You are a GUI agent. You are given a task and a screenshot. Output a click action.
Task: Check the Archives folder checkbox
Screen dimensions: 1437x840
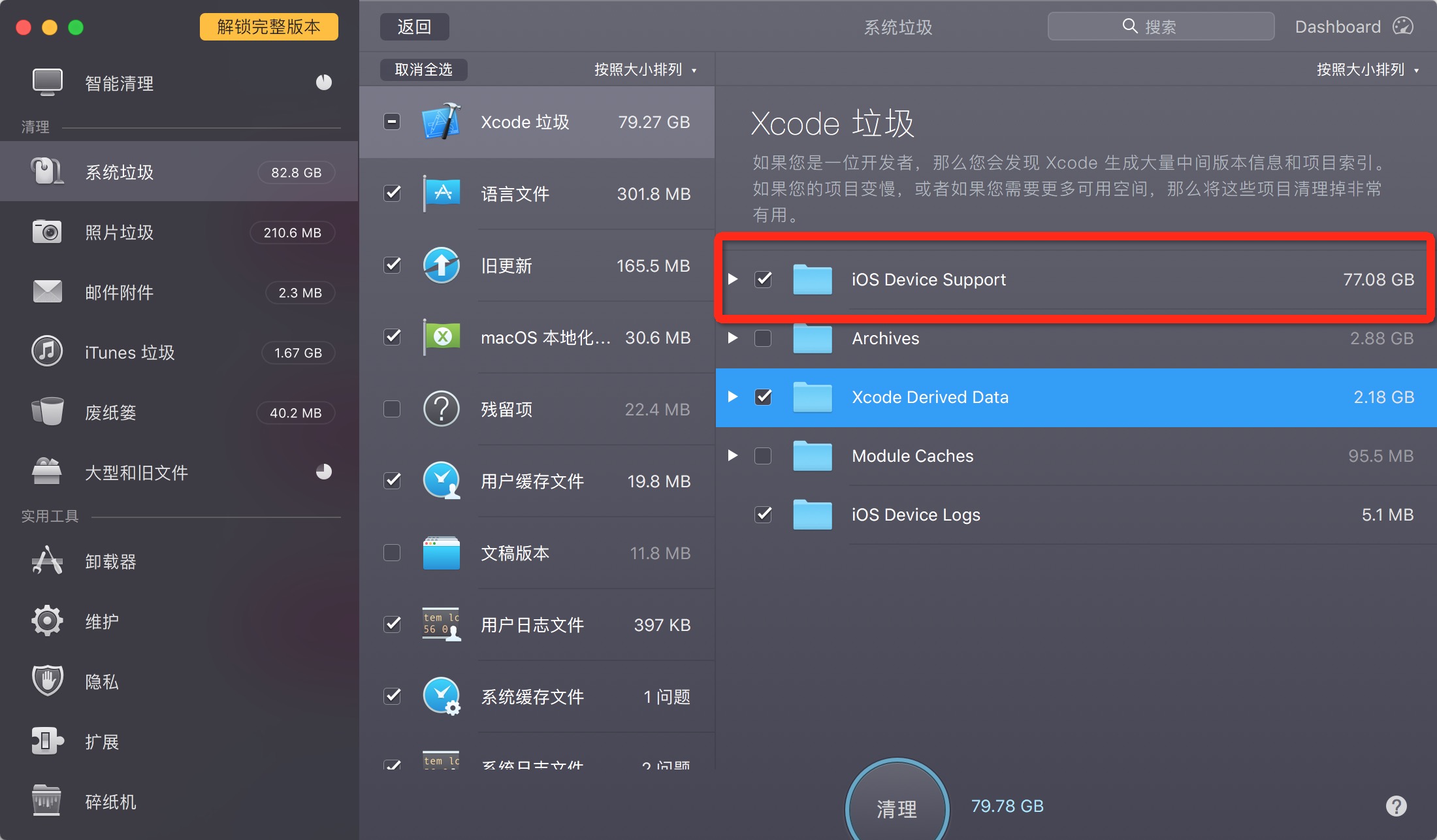point(763,338)
